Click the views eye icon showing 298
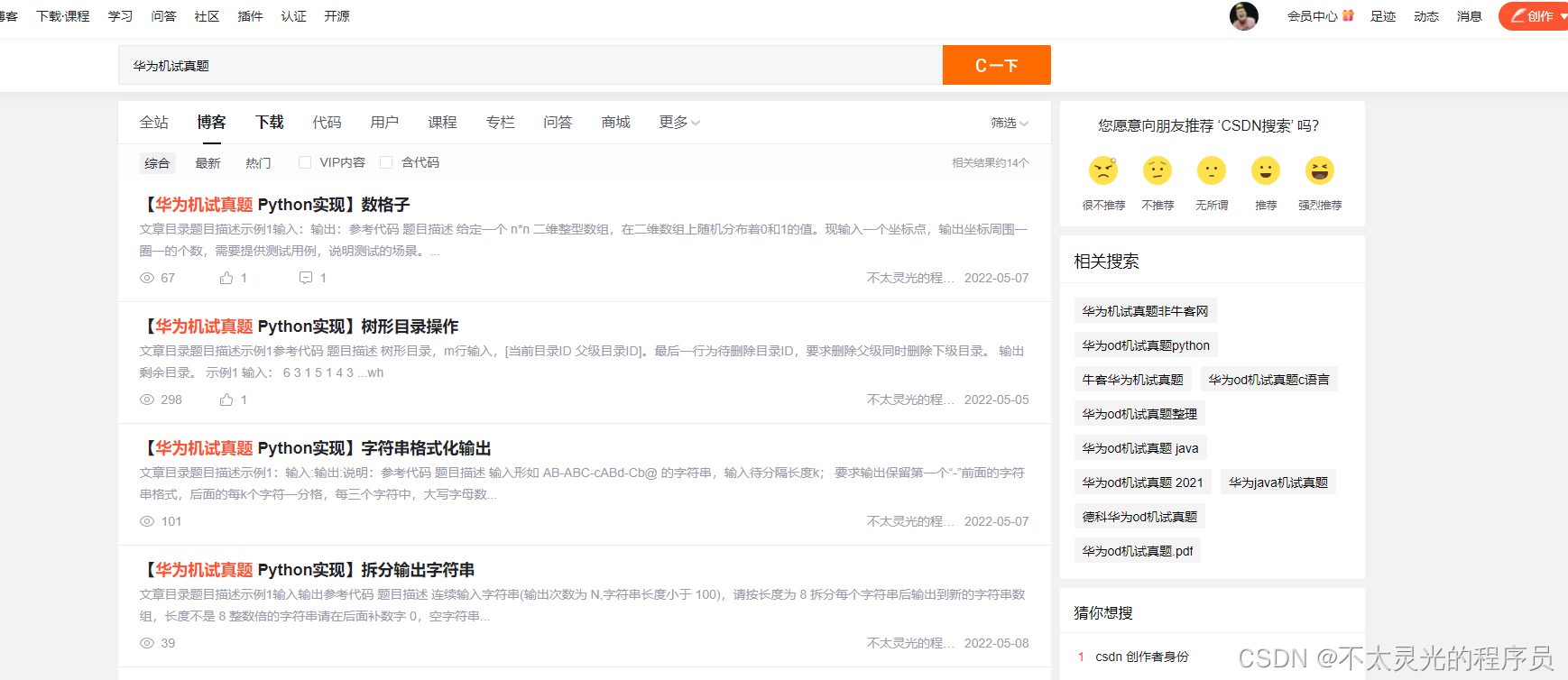The image size is (1568, 680). [x=147, y=400]
